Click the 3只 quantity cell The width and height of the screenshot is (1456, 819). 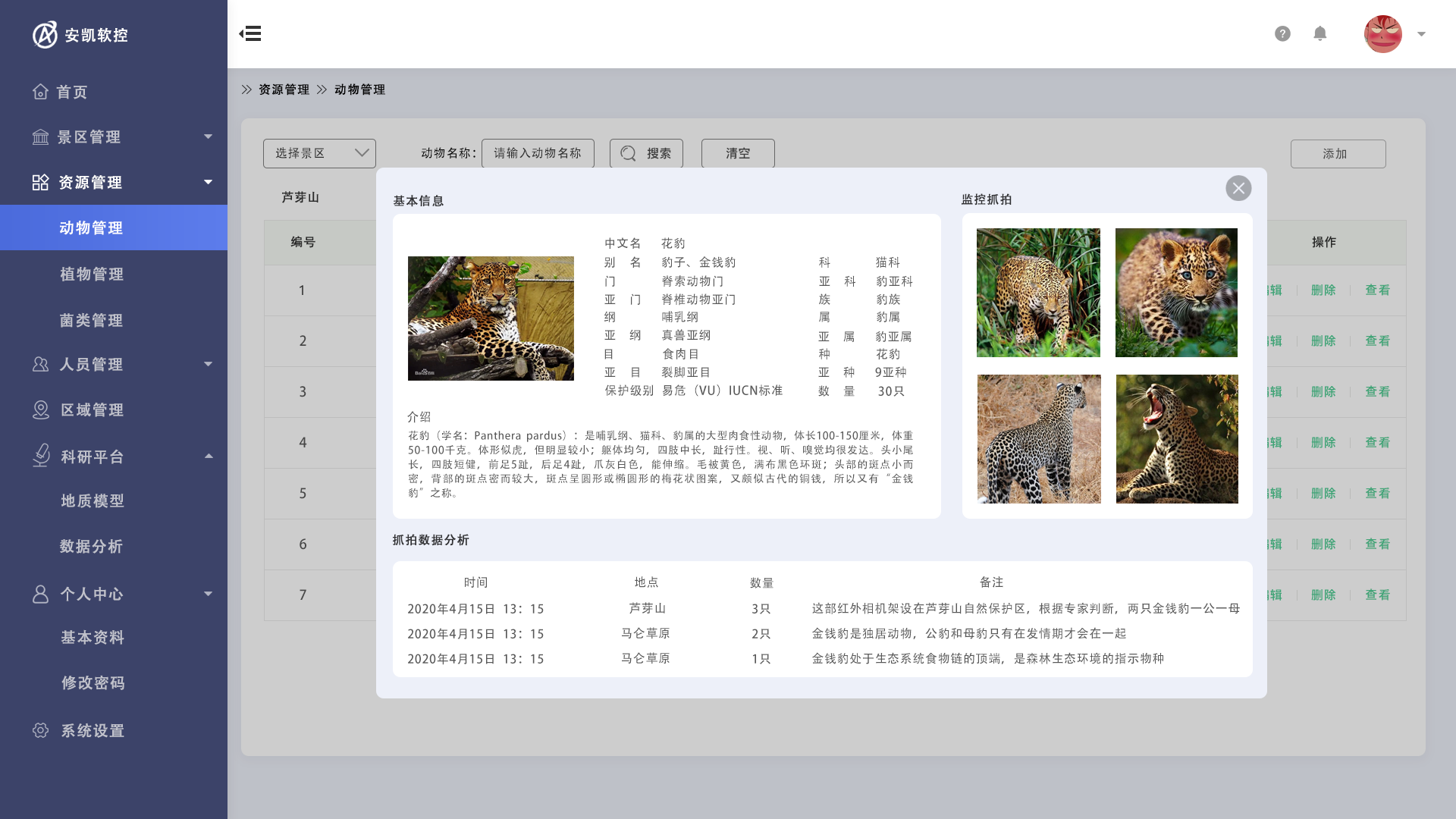(761, 609)
